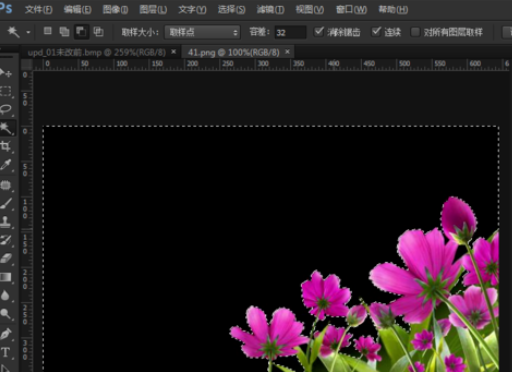Select the Blur tool
Image resolution: width=512 pixels, height=372 pixels.
coord(6,295)
